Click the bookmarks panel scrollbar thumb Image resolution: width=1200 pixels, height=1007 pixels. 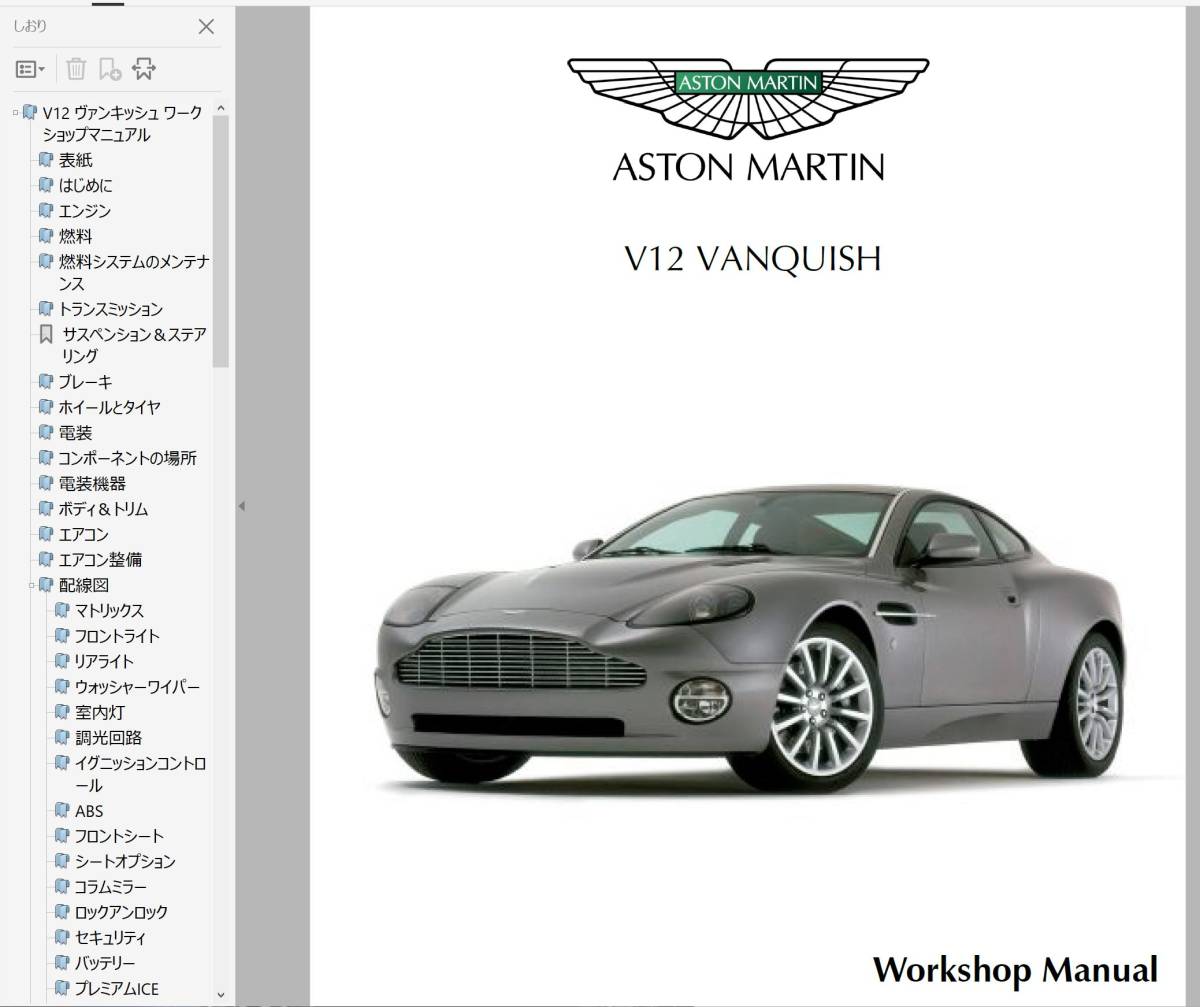[x=221, y=242]
